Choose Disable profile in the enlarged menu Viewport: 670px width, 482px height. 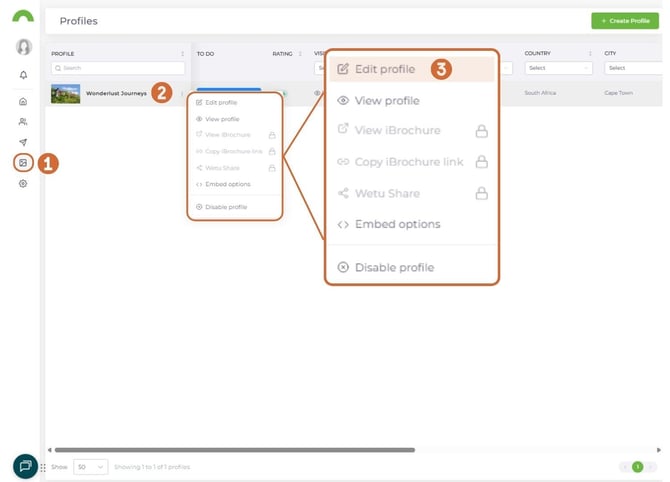pyautogui.click(x=394, y=267)
